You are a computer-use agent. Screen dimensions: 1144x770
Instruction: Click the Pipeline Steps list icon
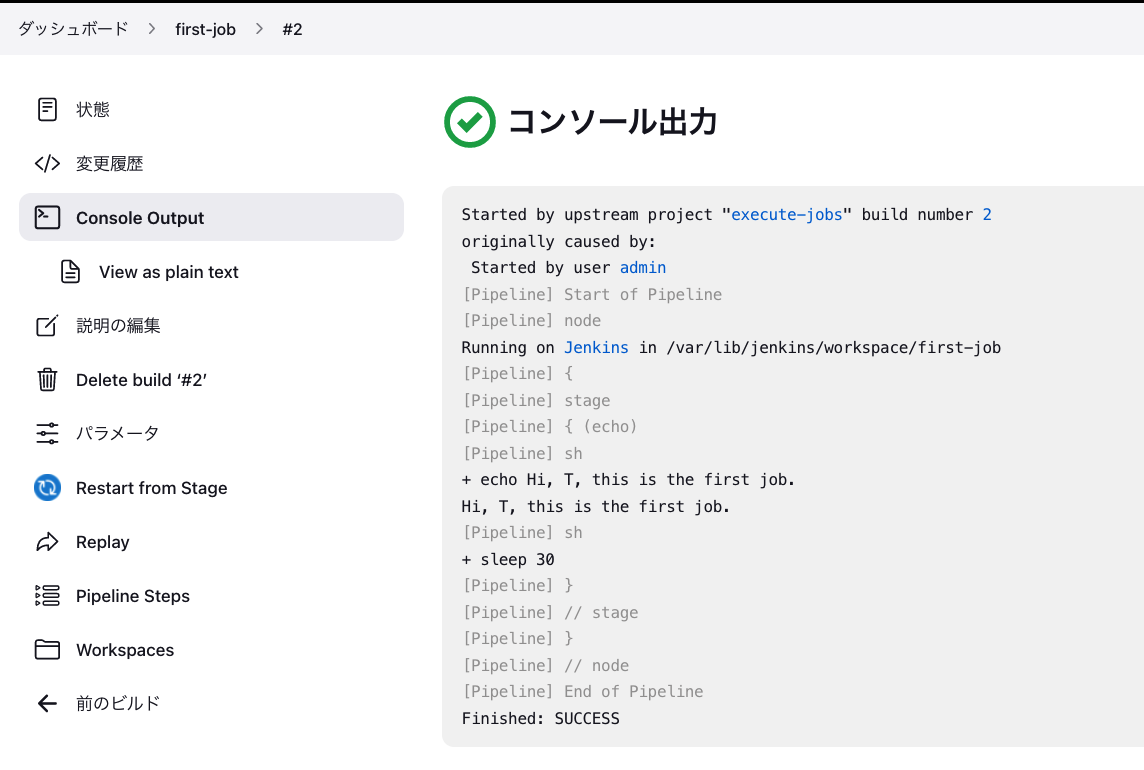tap(46, 596)
